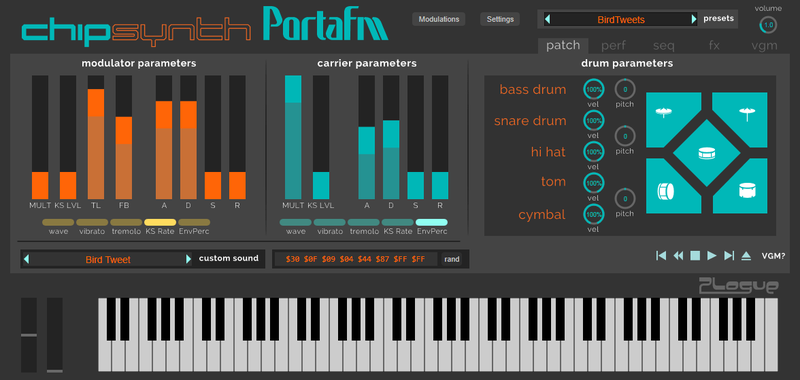
Task: Adjust the modulator FB slider
Action: [124, 137]
